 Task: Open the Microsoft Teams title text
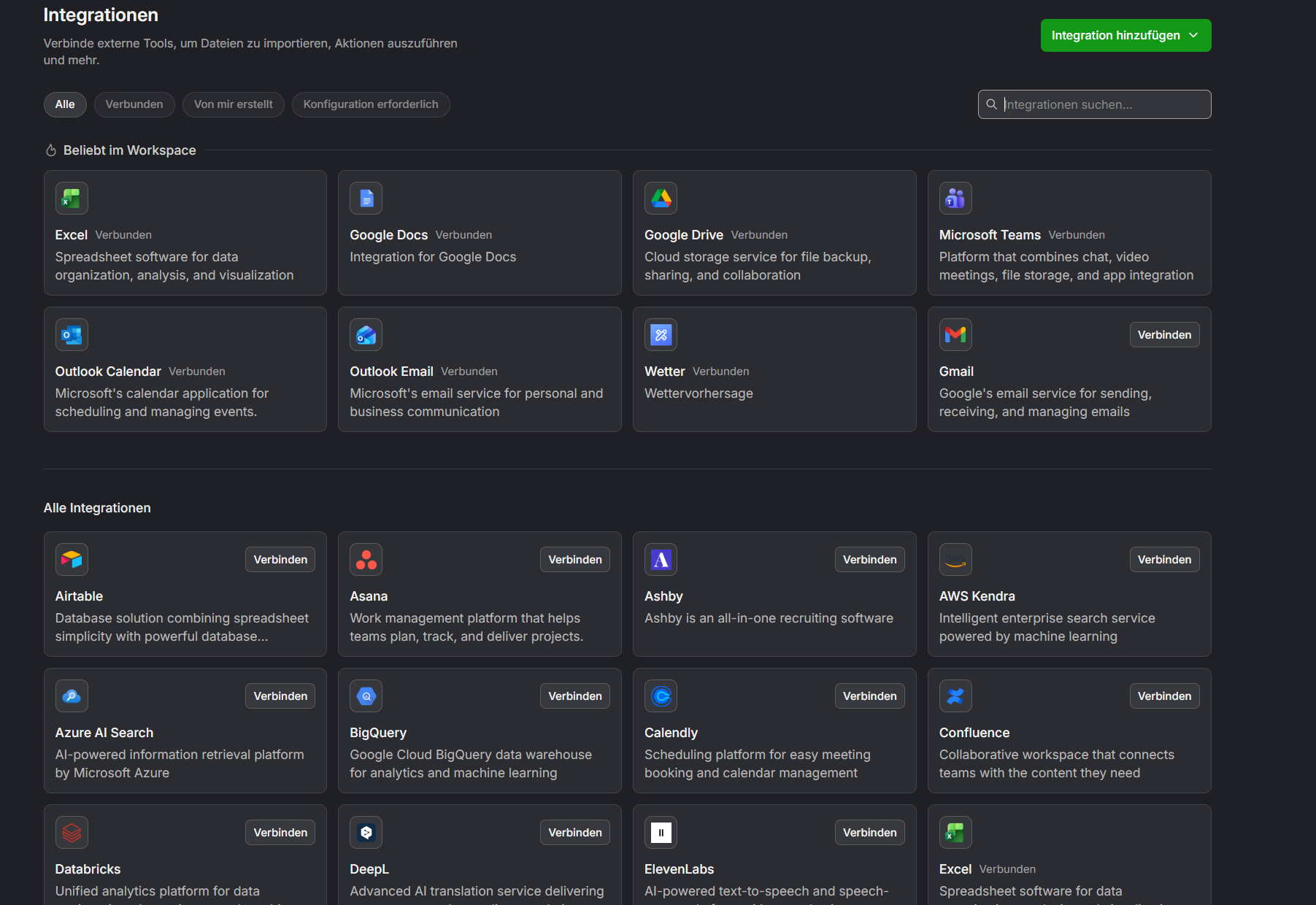pyautogui.click(x=990, y=235)
